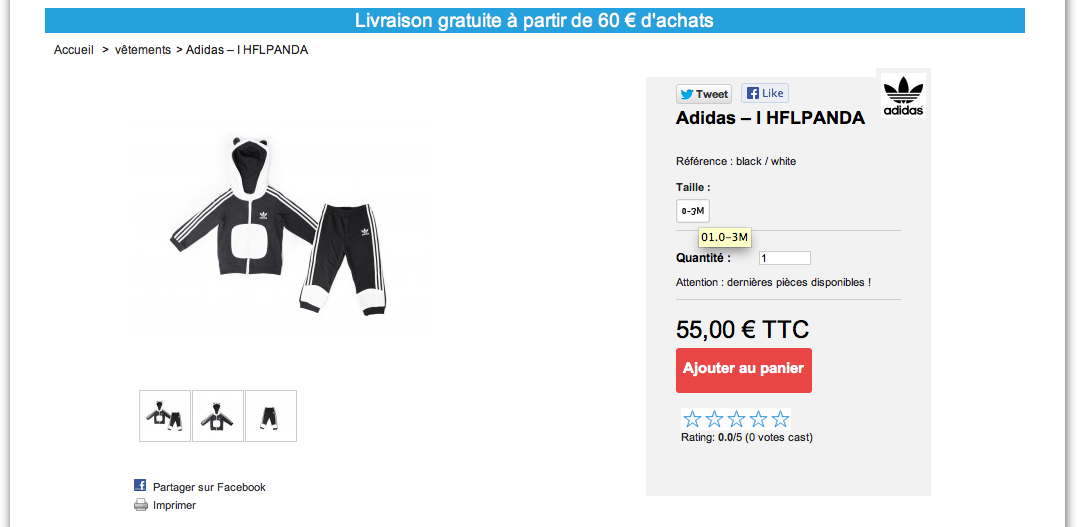The width and height of the screenshot is (1078, 527).
Task: Open the Partager sur Facebook link
Action: click(209, 487)
